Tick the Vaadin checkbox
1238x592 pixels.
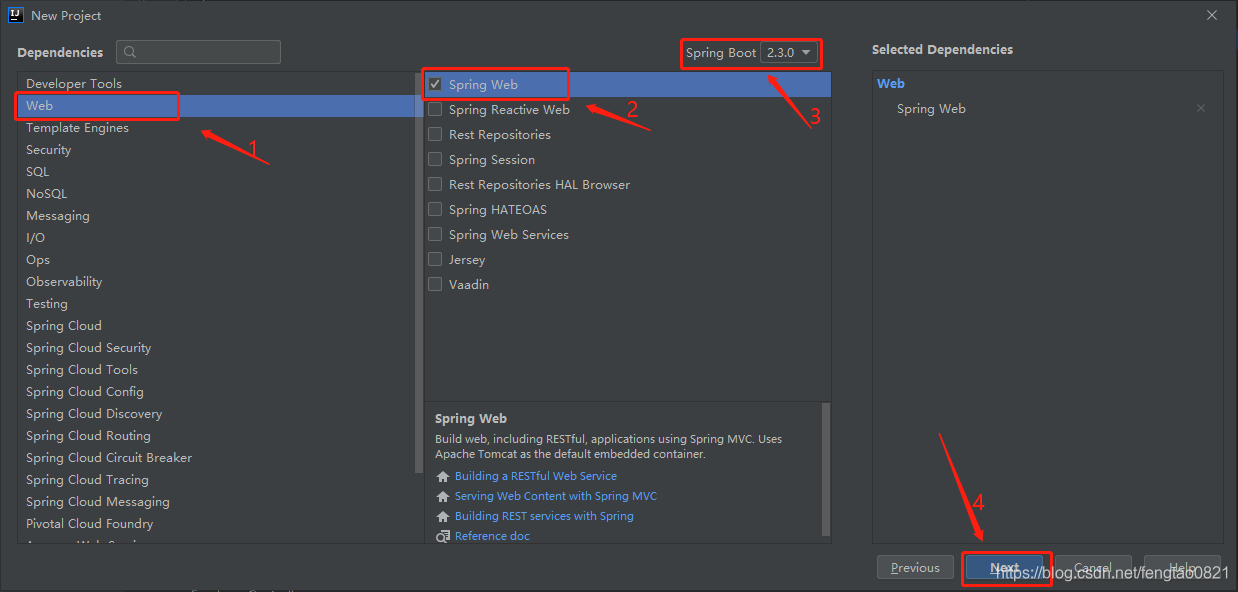click(x=435, y=285)
